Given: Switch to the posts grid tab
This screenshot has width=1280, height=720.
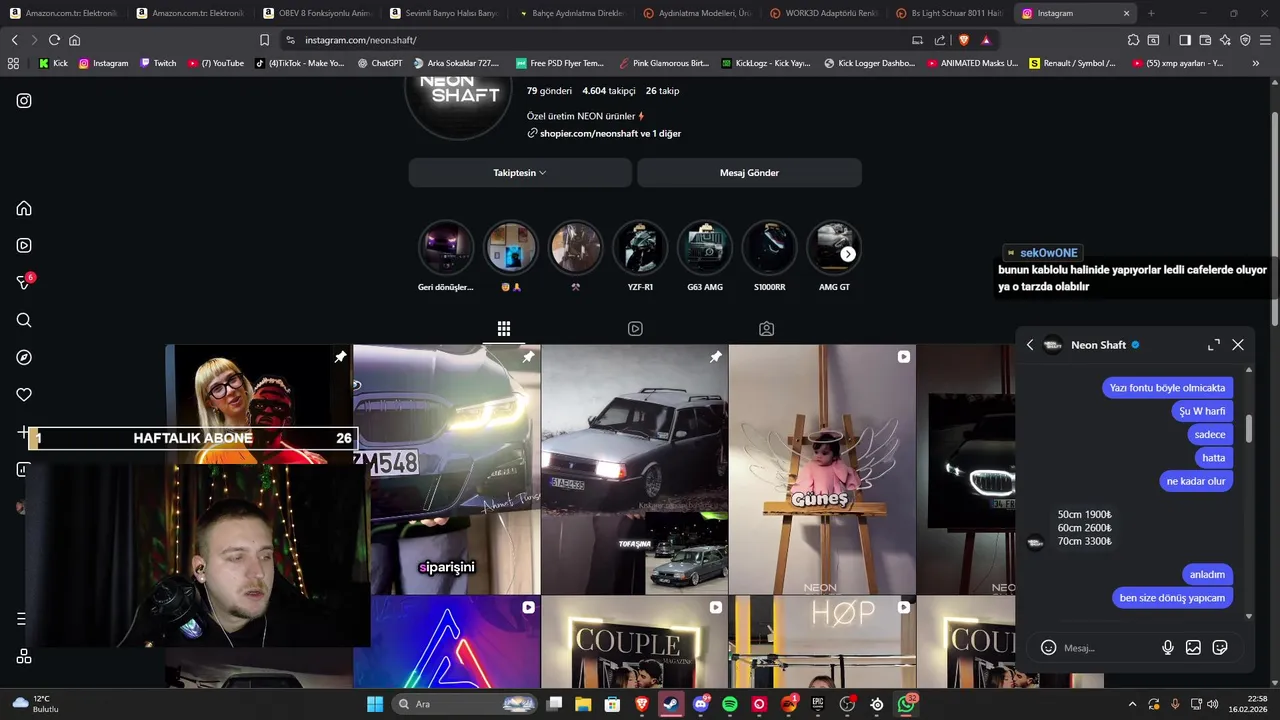Looking at the screenshot, I should tap(504, 329).
